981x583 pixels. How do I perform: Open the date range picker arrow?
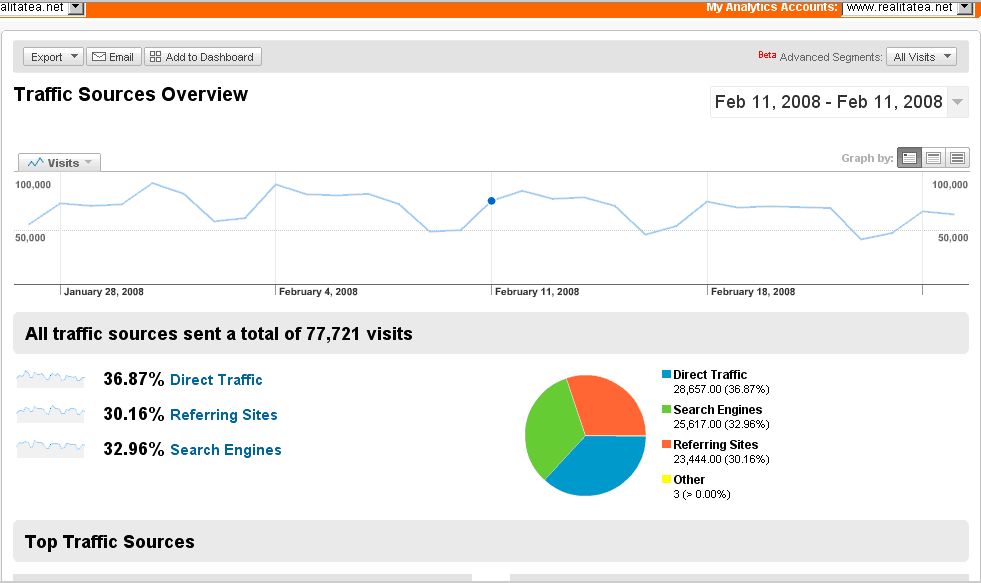(x=958, y=102)
